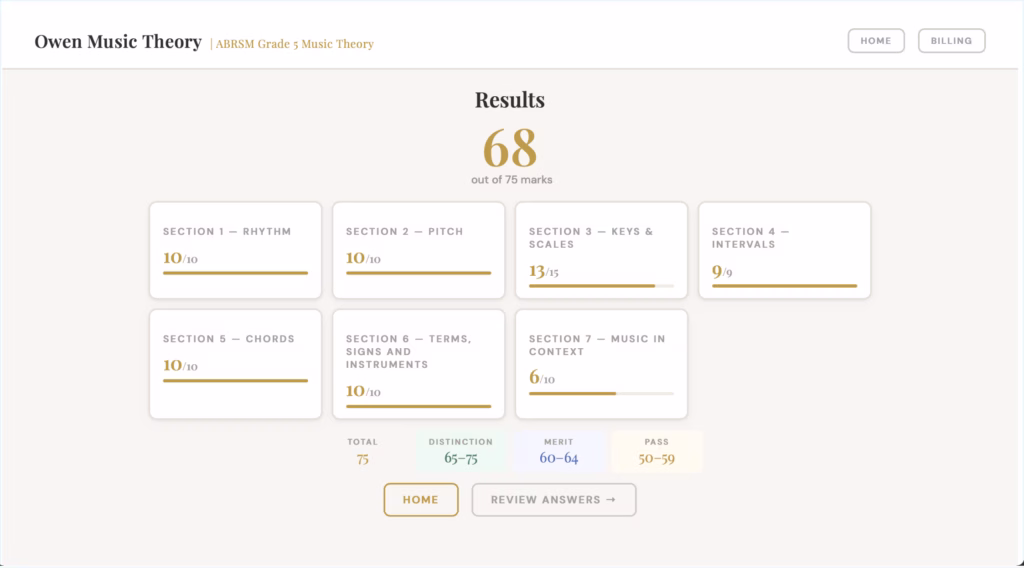The height and width of the screenshot is (568, 1024).
Task: Click the 6/10 score value
Action: [x=541, y=378]
